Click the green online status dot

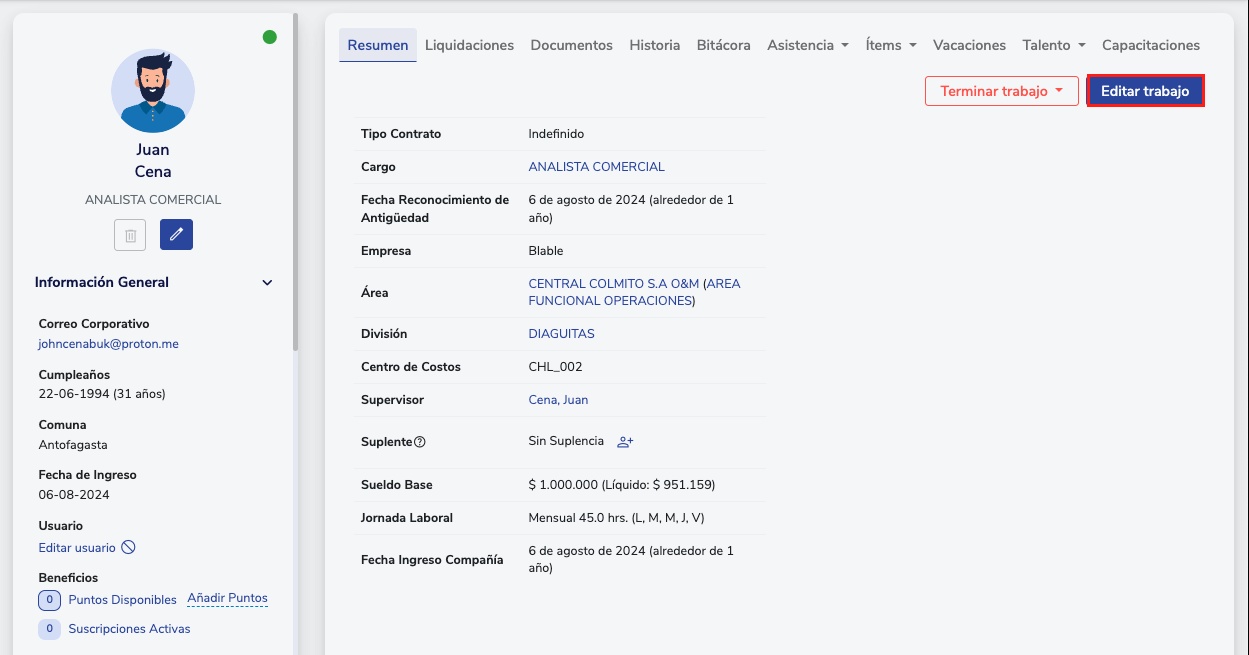click(x=269, y=37)
